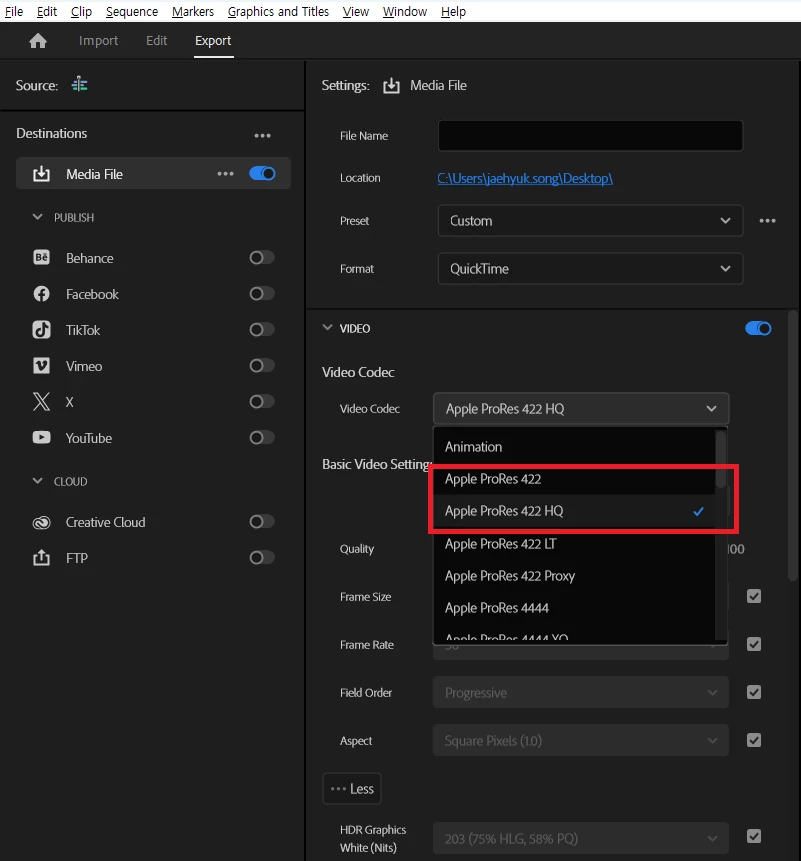This screenshot has width=801, height=861.
Task: Open the File menu
Action: (14, 12)
